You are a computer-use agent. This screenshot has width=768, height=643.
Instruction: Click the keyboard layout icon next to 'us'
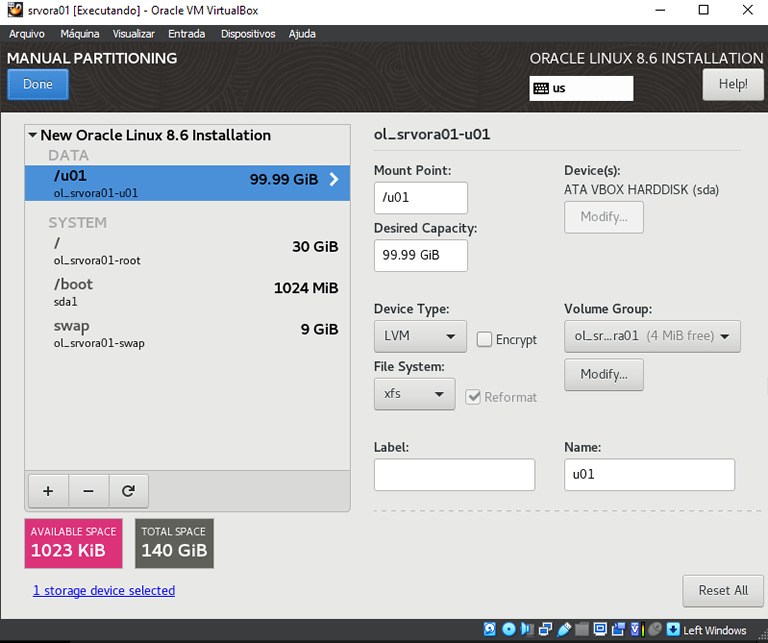541,88
